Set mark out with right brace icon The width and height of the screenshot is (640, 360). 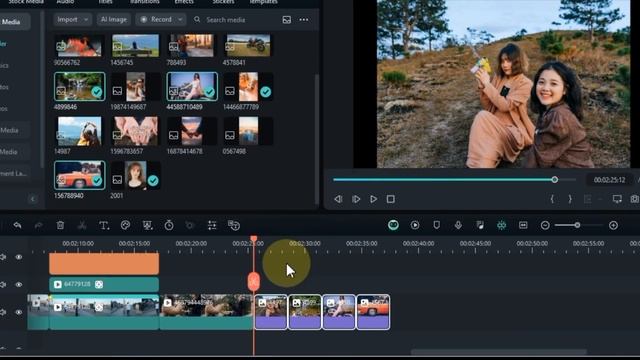pos(570,199)
